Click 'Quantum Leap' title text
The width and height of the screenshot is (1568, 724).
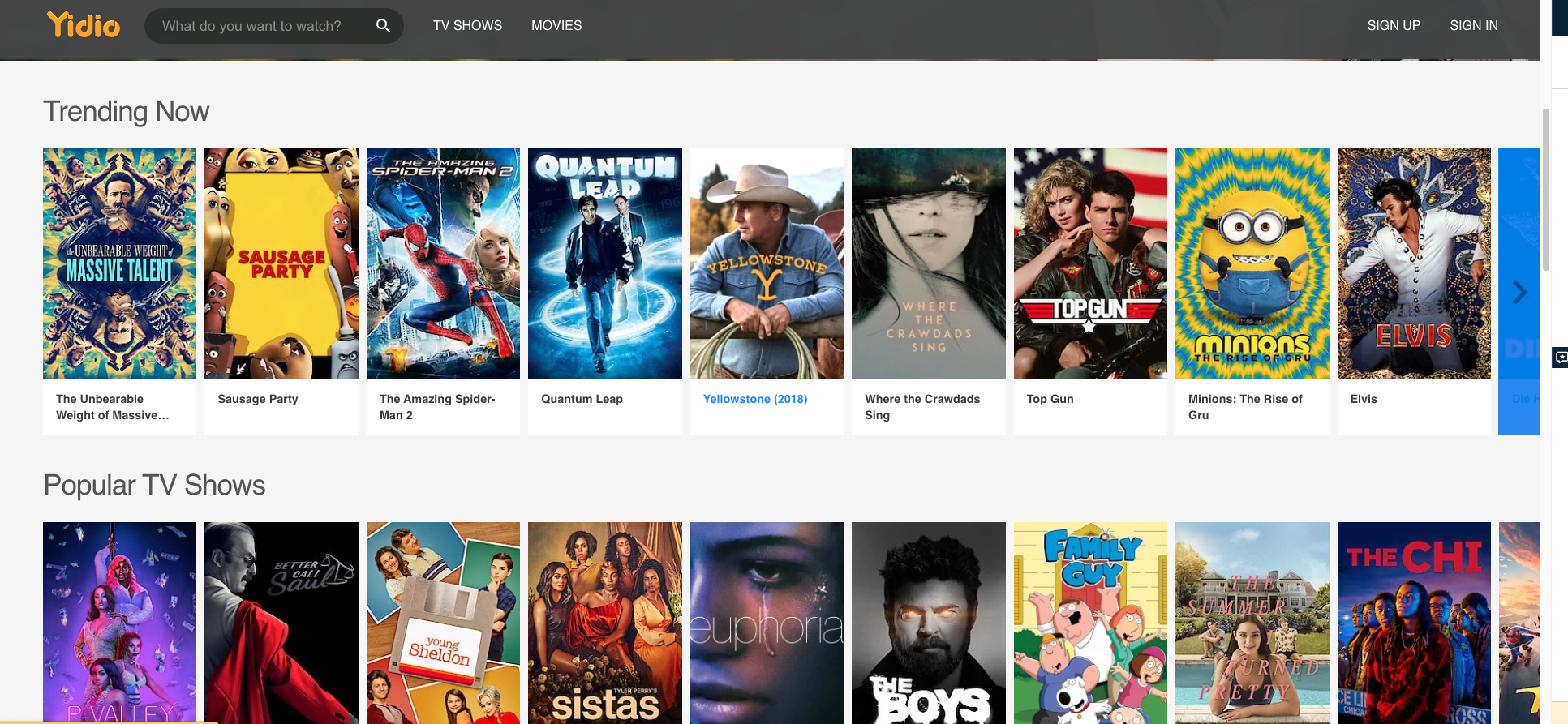pos(582,399)
